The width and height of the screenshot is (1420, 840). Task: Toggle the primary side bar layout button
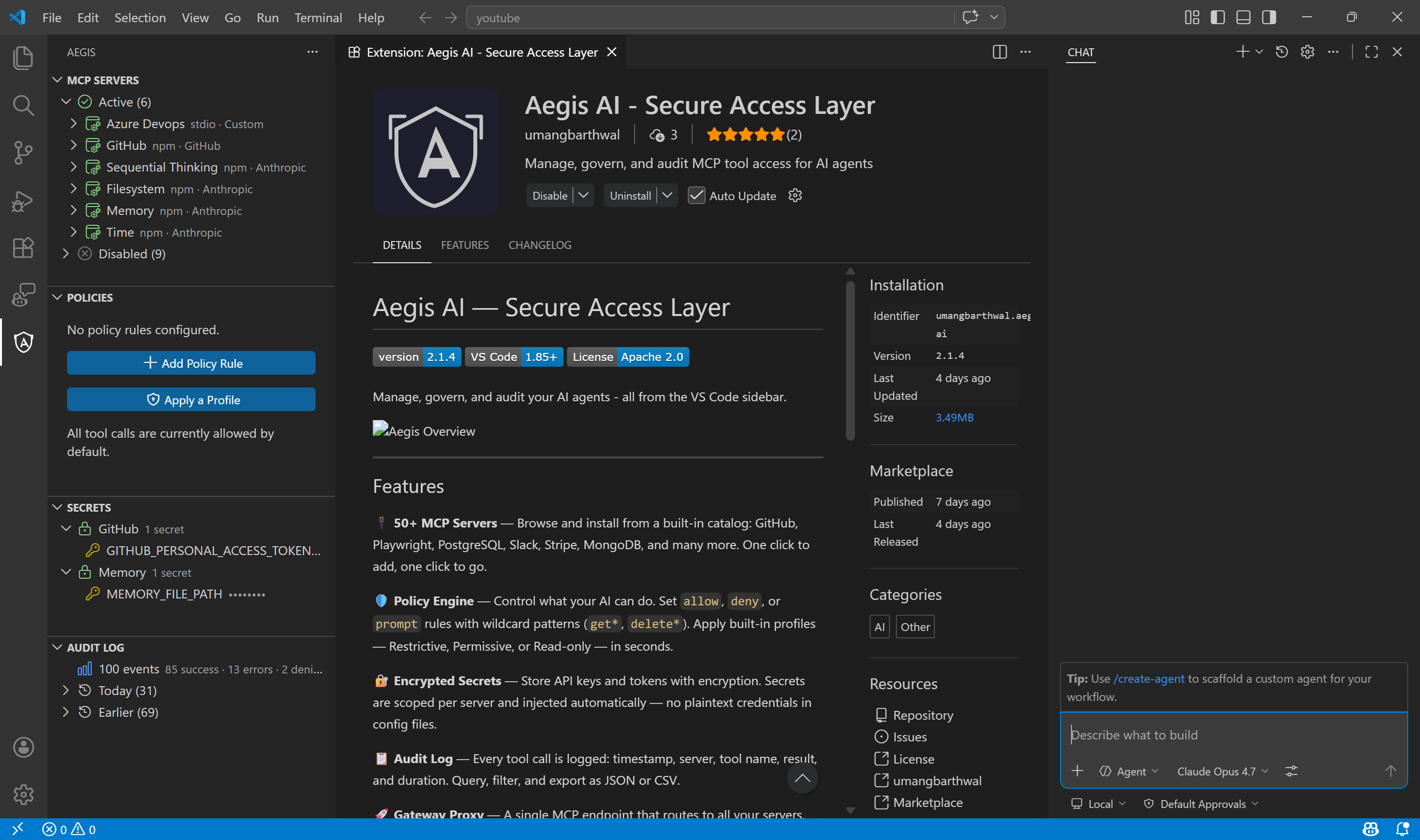point(1218,18)
